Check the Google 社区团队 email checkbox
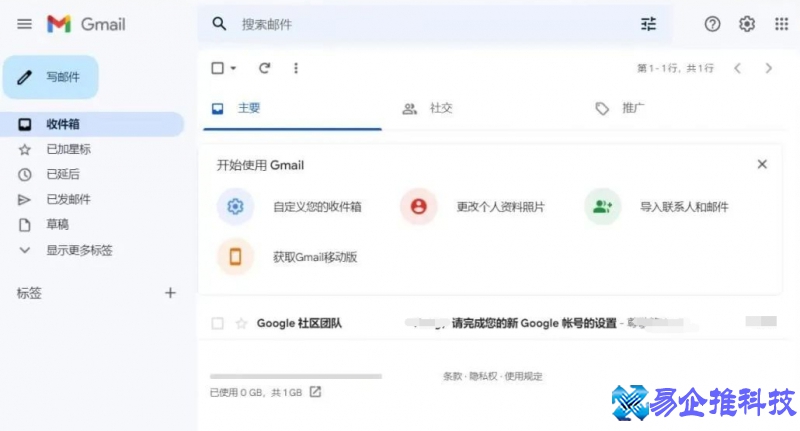 [217, 323]
